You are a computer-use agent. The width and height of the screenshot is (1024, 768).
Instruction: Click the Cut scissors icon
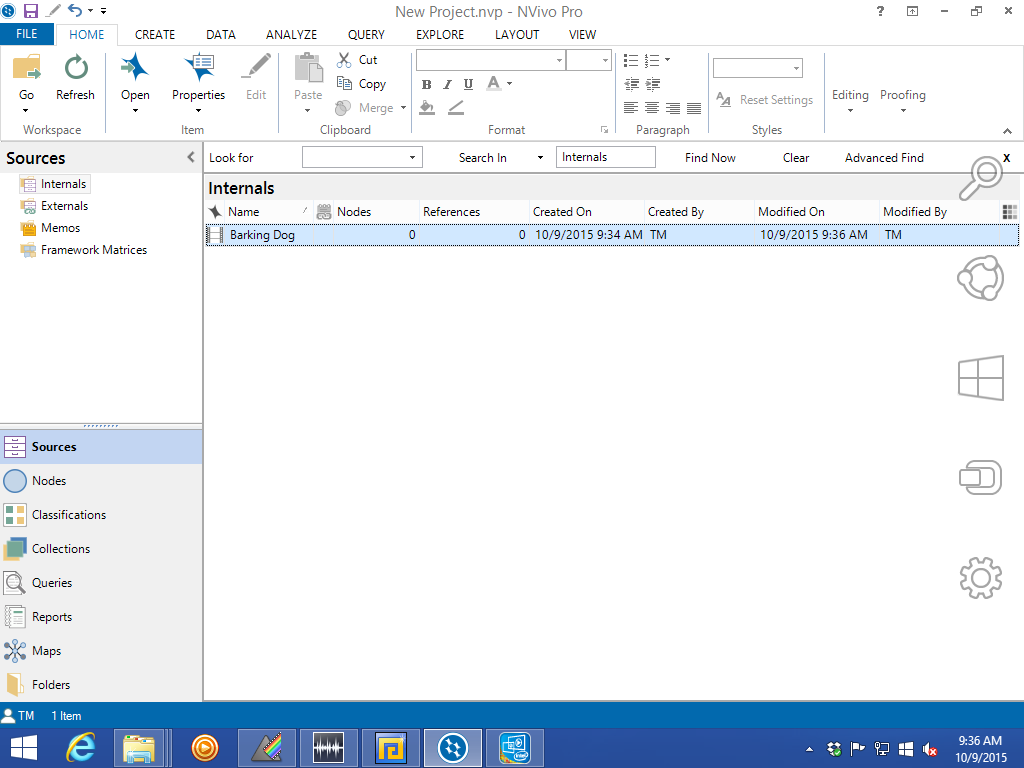[x=345, y=60]
